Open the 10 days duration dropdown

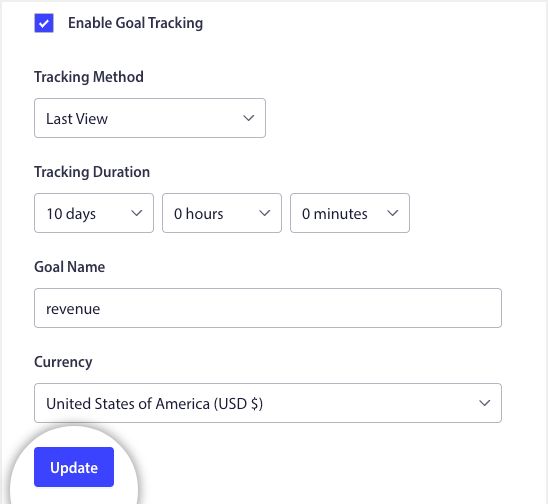[x=94, y=213]
